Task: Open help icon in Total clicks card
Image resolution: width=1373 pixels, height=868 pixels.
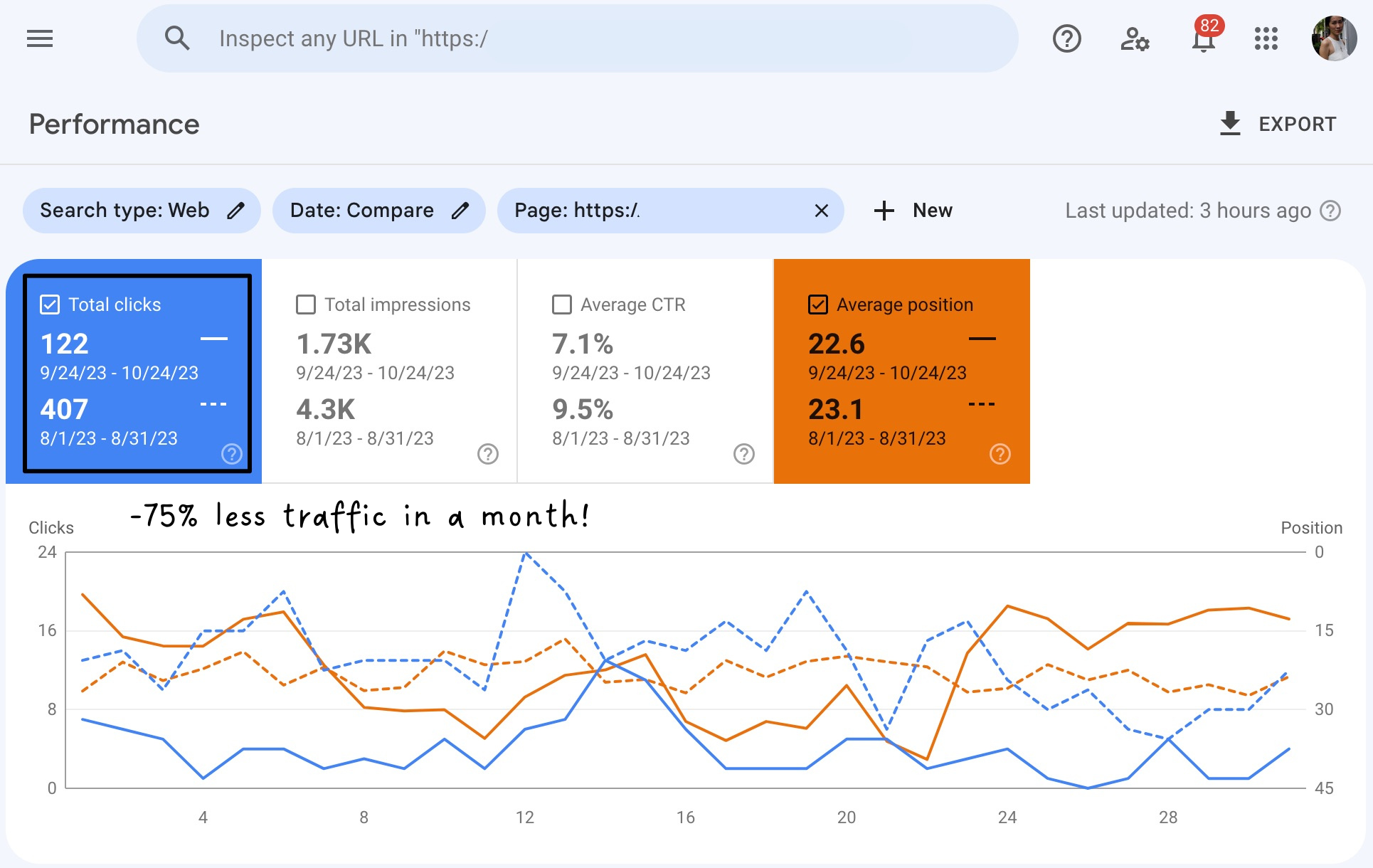Action: (232, 454)
